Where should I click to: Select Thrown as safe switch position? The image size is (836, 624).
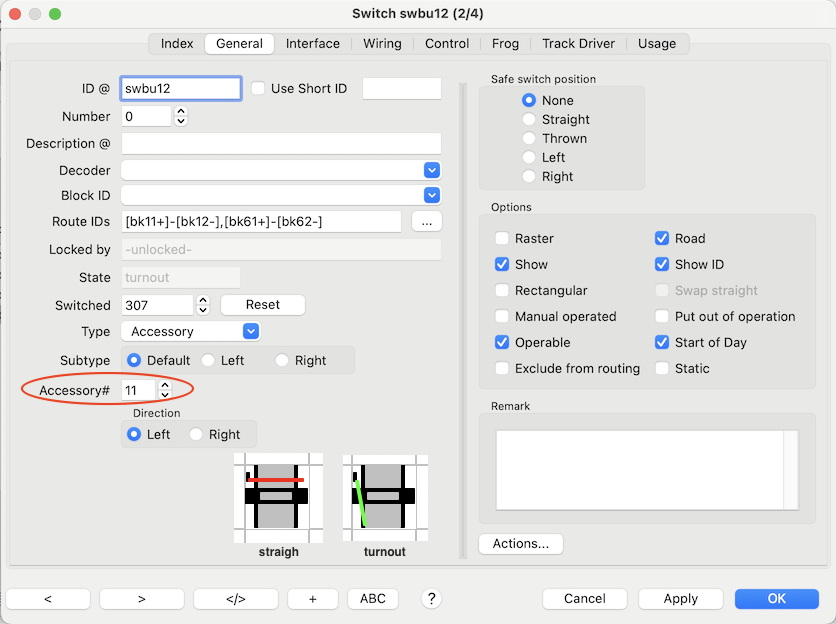529,139
